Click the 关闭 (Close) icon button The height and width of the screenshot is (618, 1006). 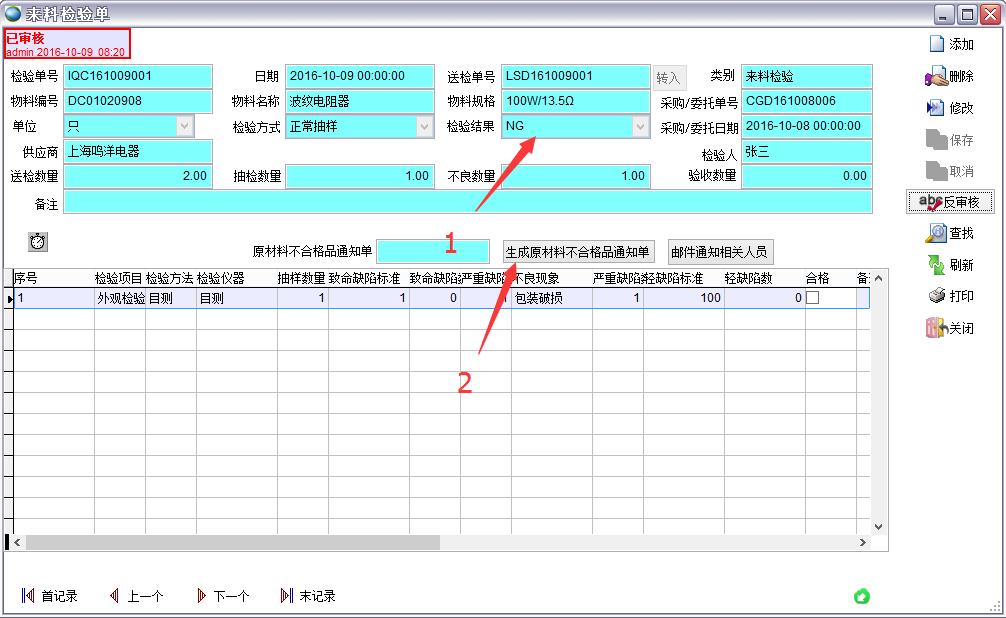(950, 328)
